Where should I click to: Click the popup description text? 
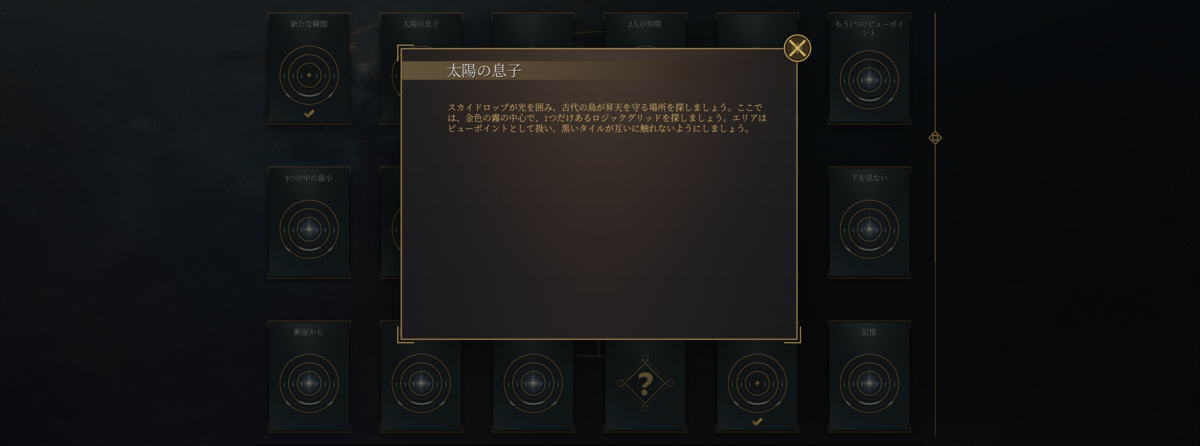pyautogui.click(x=607, y=115)
